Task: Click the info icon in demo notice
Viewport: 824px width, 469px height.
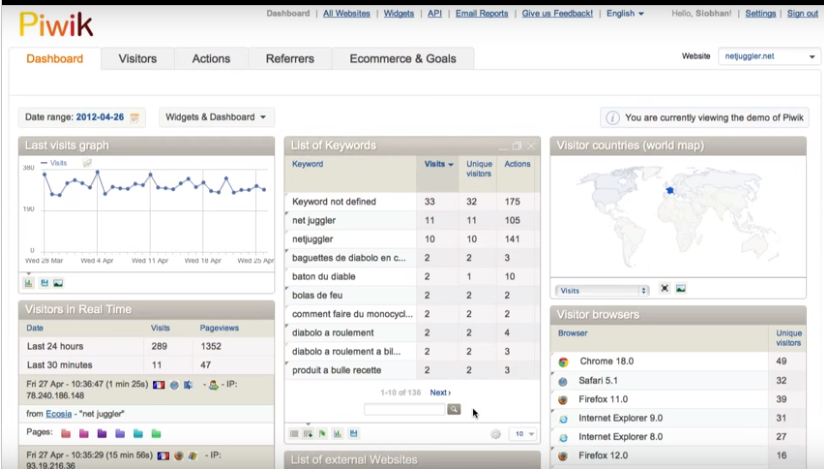Action: 613,118
